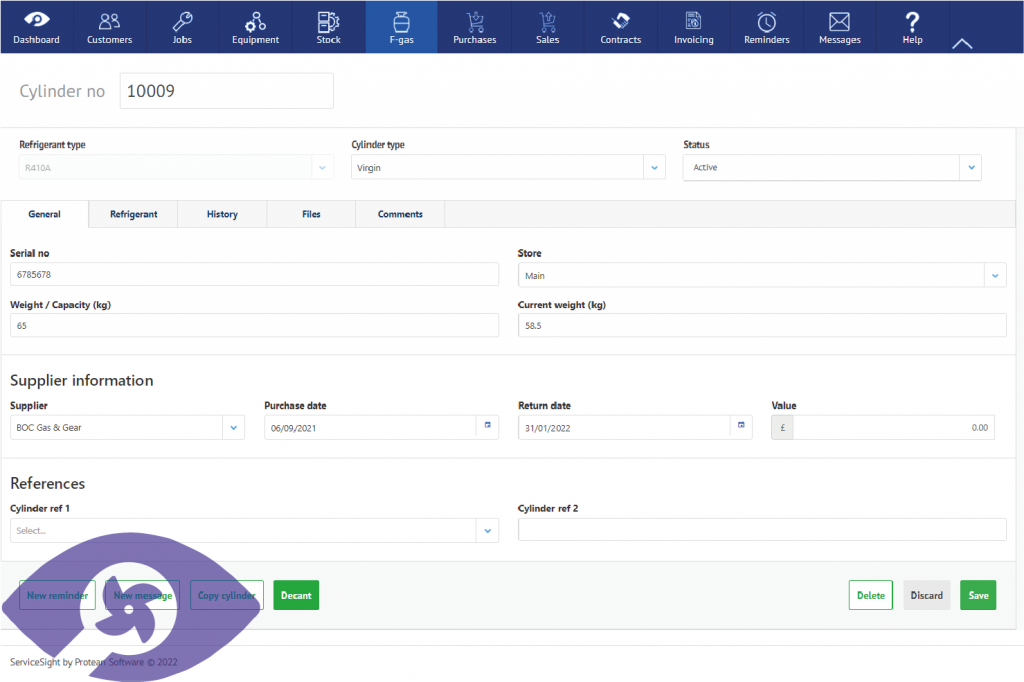Expand Refrigerant type dropdown
The height and width of the screenshot is (682, 1024).
(x=322, y=168)
